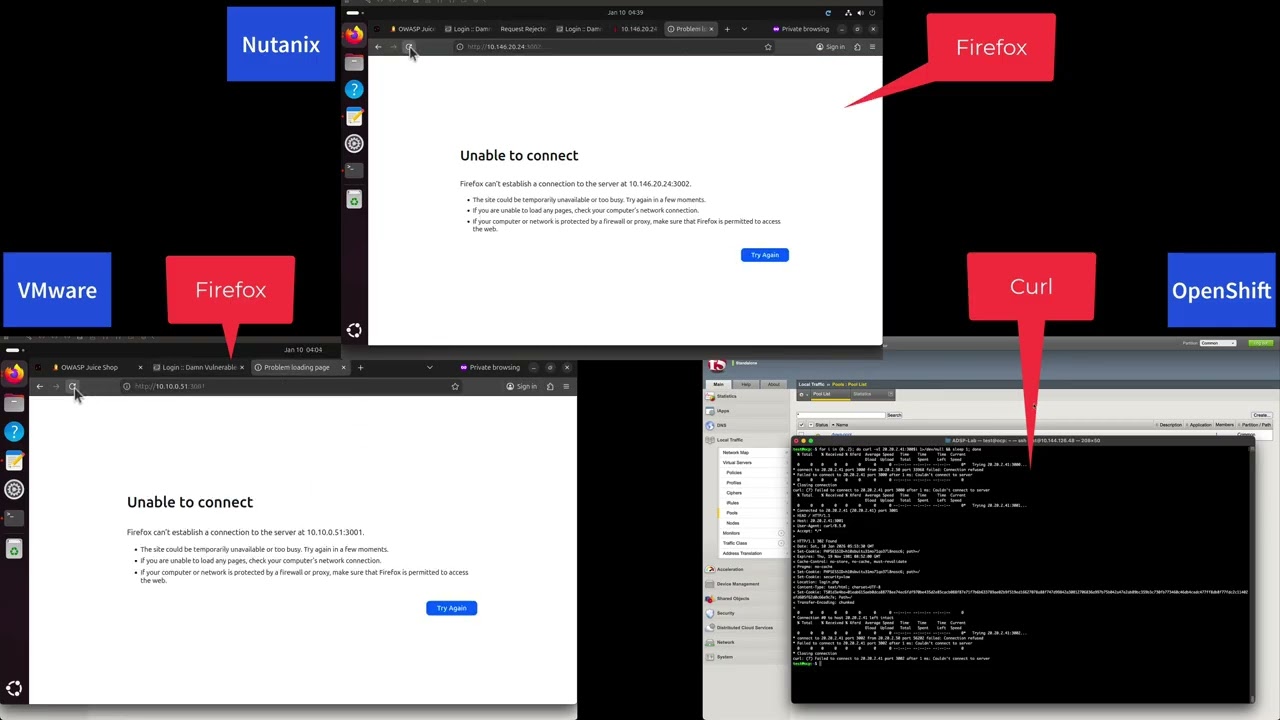
Task: Click the Create... button in the F5 pool list
Action: [1261, 415]
